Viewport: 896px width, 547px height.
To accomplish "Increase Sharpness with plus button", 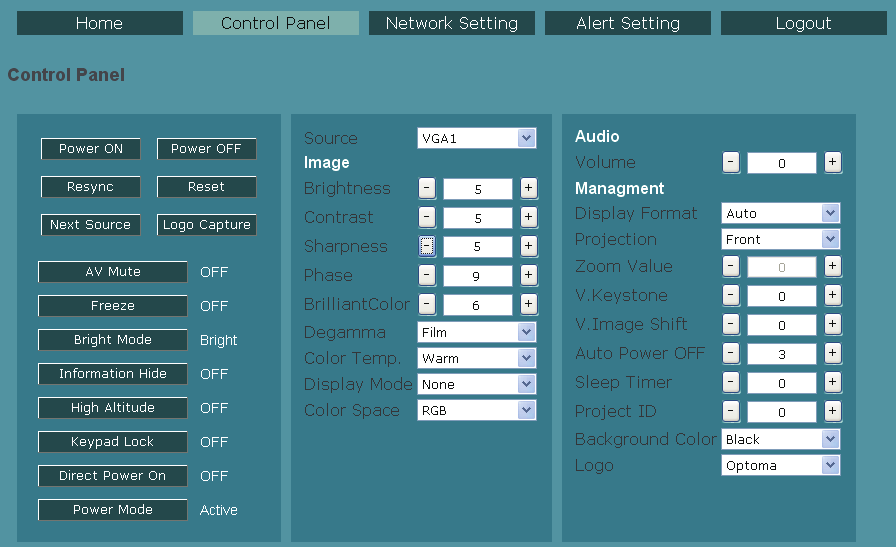I will coord(529,246).
